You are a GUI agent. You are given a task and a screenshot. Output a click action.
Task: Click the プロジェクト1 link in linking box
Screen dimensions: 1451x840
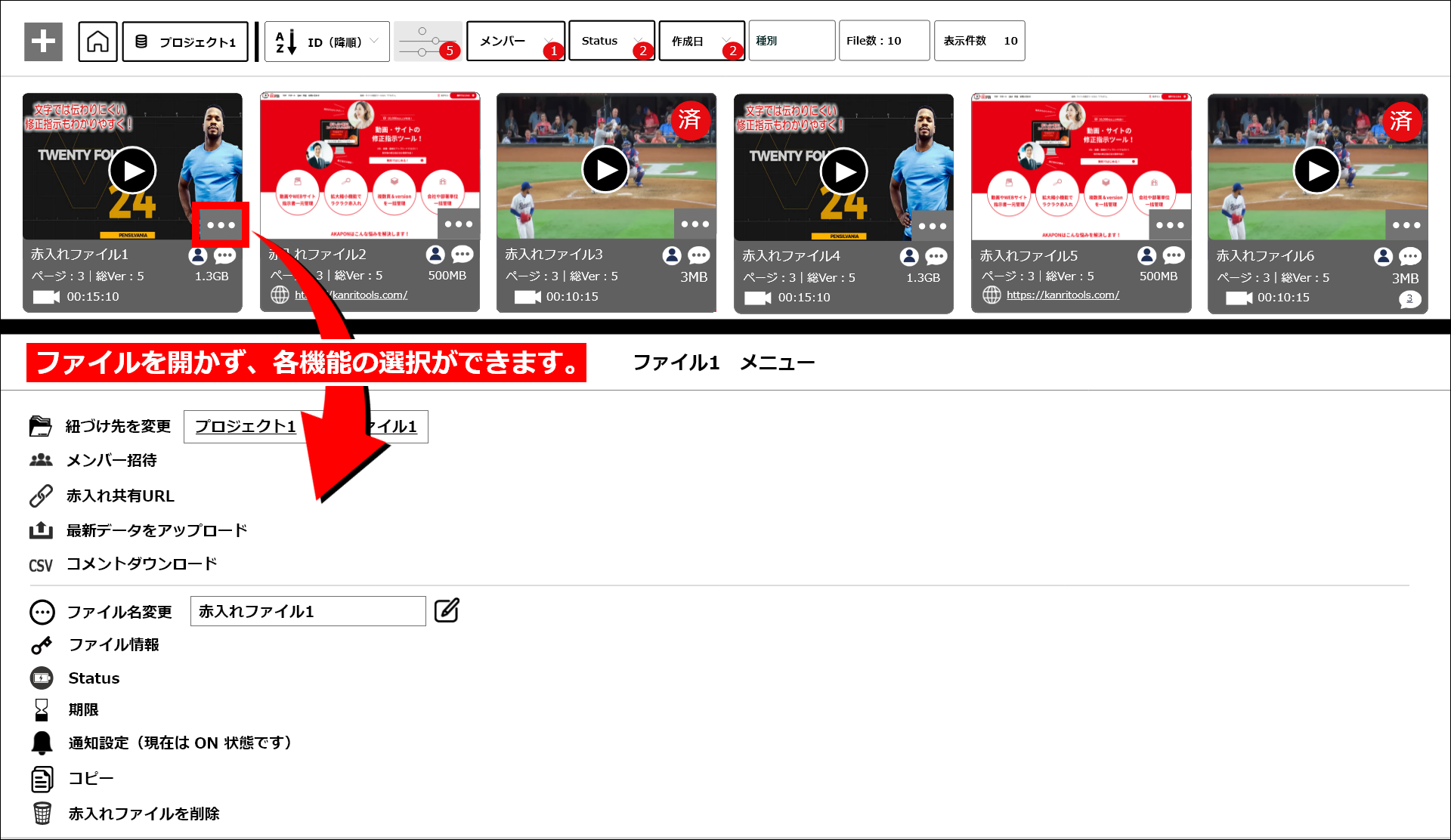pos(246,426)
